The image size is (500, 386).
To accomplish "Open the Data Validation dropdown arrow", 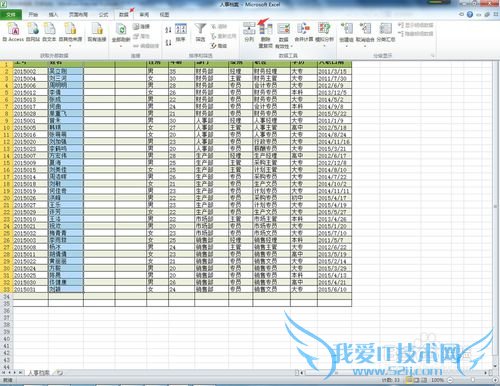I will 291,46.
